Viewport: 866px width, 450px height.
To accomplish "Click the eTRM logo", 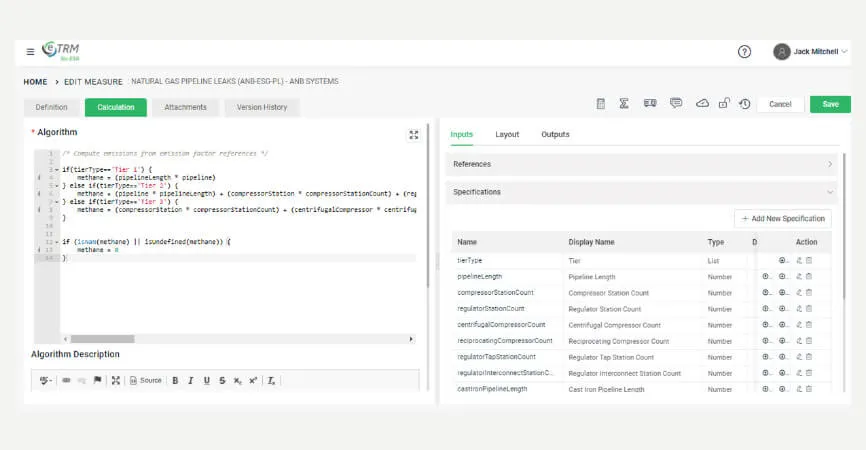I will click(61, 50).
